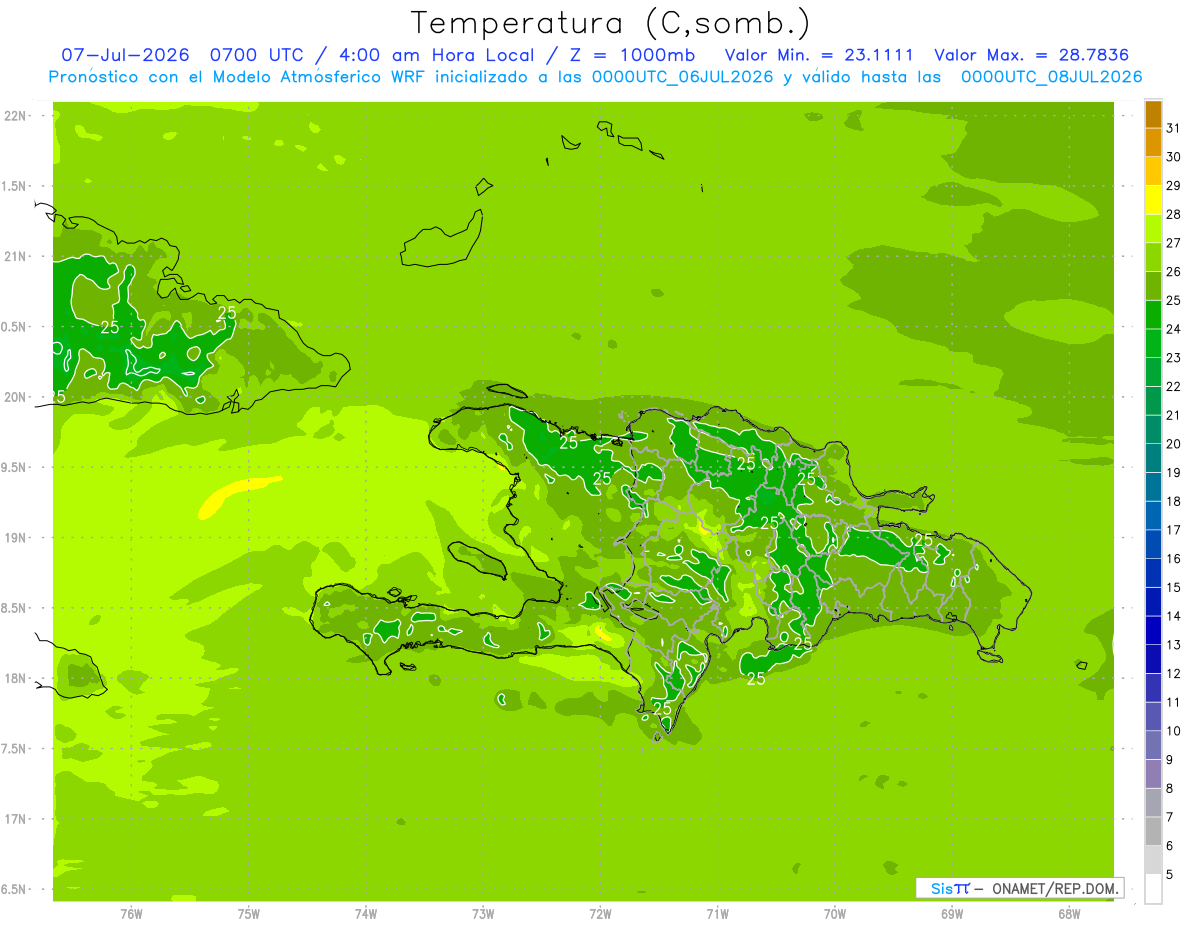This screenshot has height=927, width=1200.
Task: Click the "69W" longitude label
Action: coord(952,914)
